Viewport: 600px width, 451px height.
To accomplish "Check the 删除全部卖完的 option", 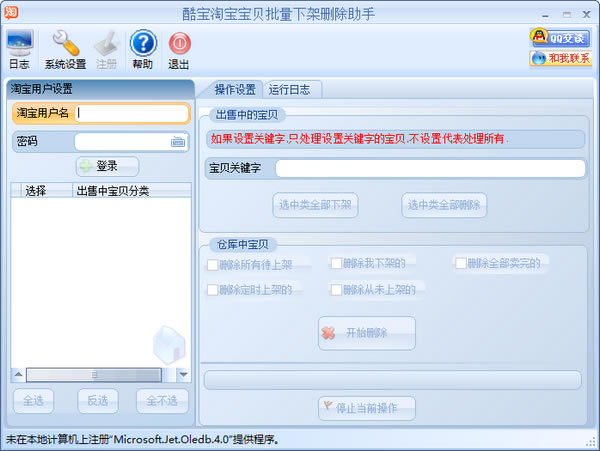I will [461, 263].
